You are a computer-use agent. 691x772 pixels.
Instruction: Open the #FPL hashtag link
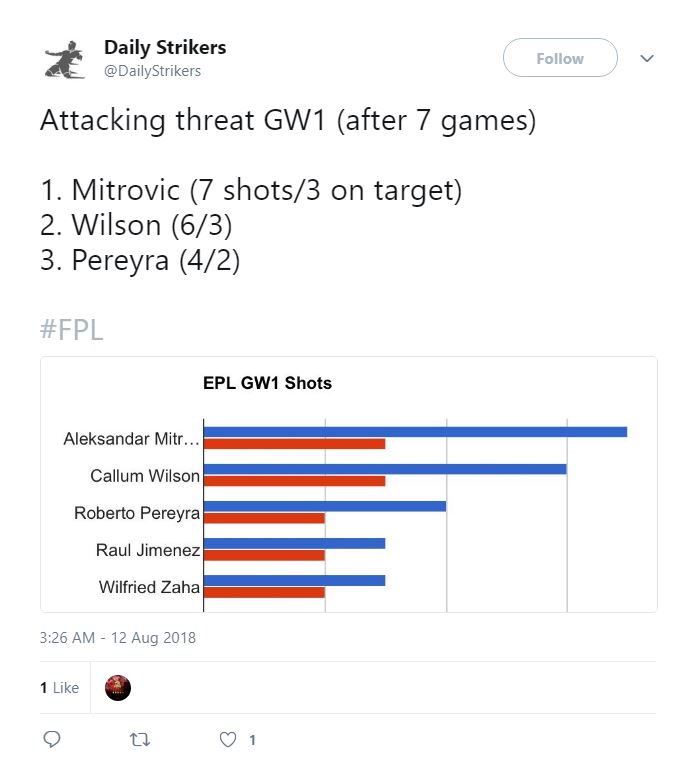(x=72, y=329)
